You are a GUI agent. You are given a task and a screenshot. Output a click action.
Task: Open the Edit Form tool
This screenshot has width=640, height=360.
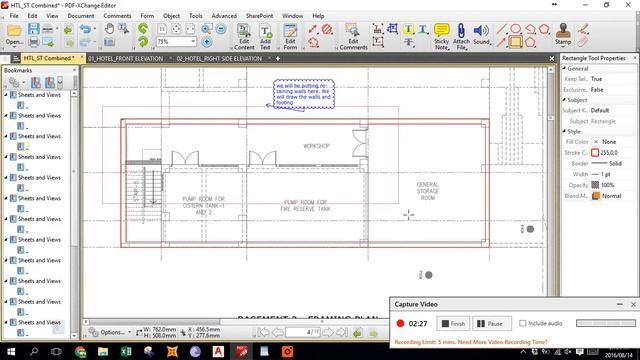pos(290,36)
